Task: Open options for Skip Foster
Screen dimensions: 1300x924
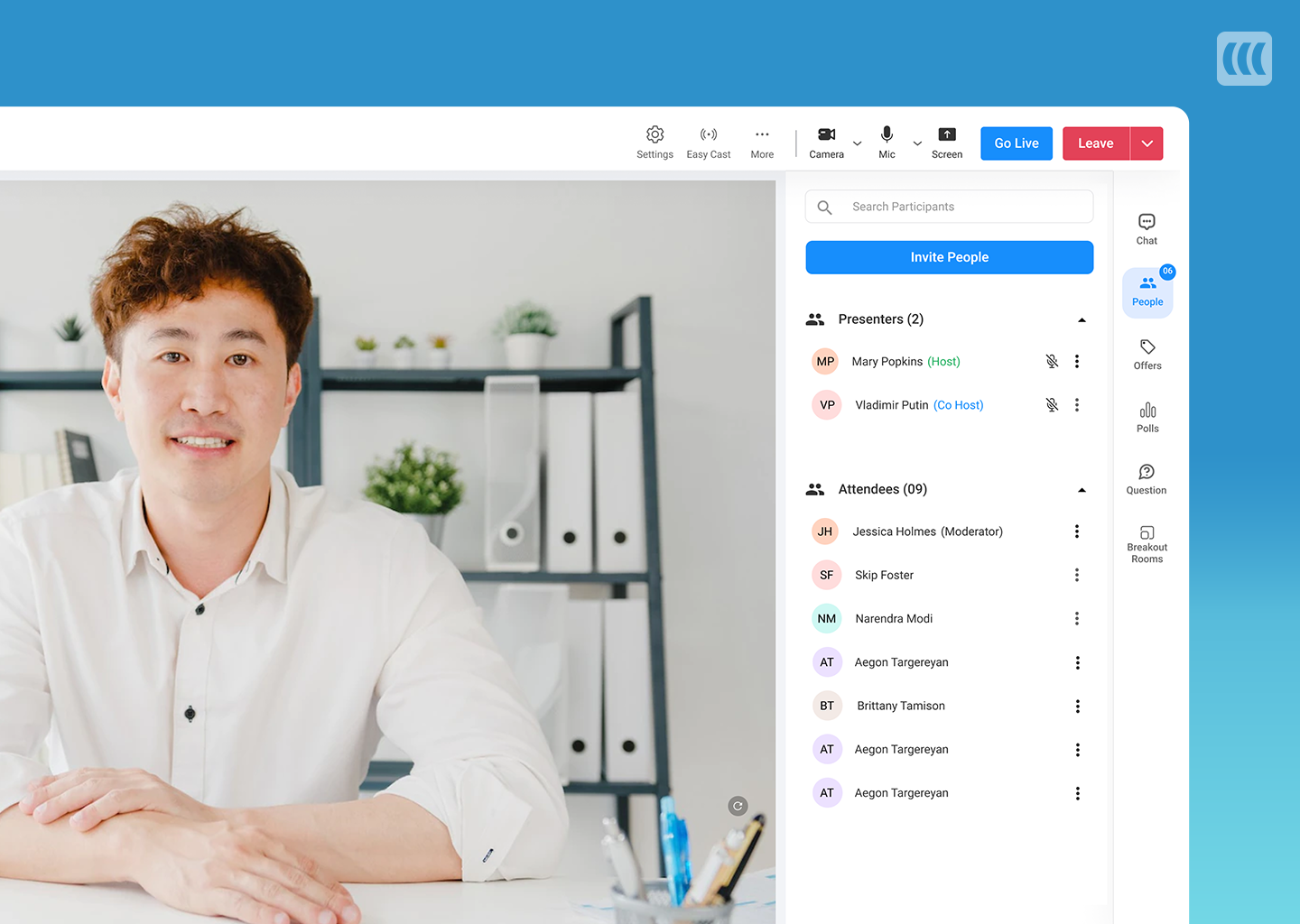Action: pyautogui.click(x=1077, y=575)
